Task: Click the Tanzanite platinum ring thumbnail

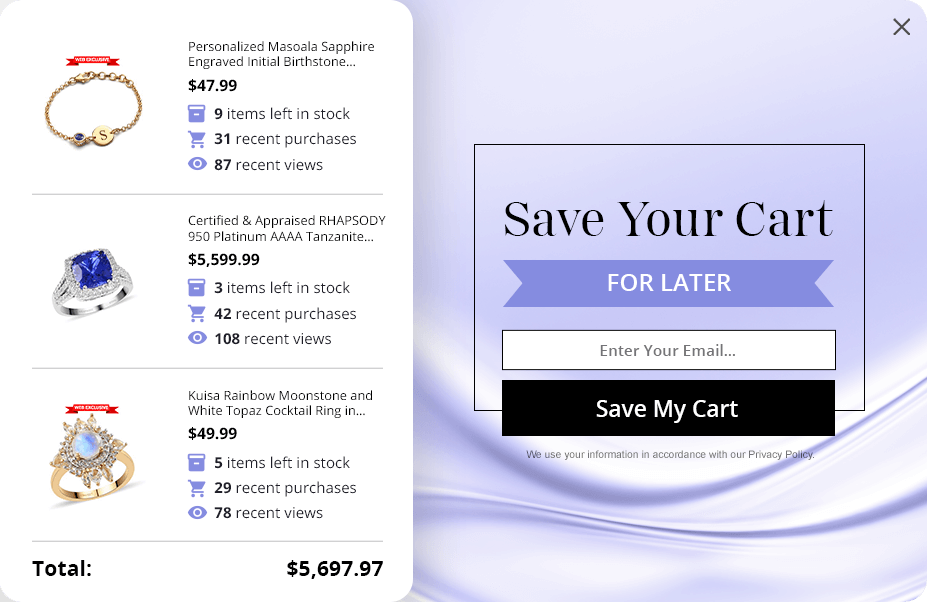Action: click(x=93, y=281)
